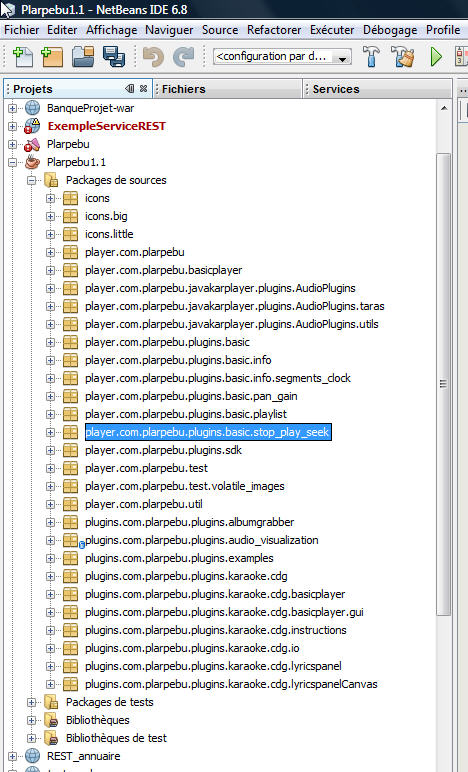Close the Projets tab using its X

[x=144, y=89]
